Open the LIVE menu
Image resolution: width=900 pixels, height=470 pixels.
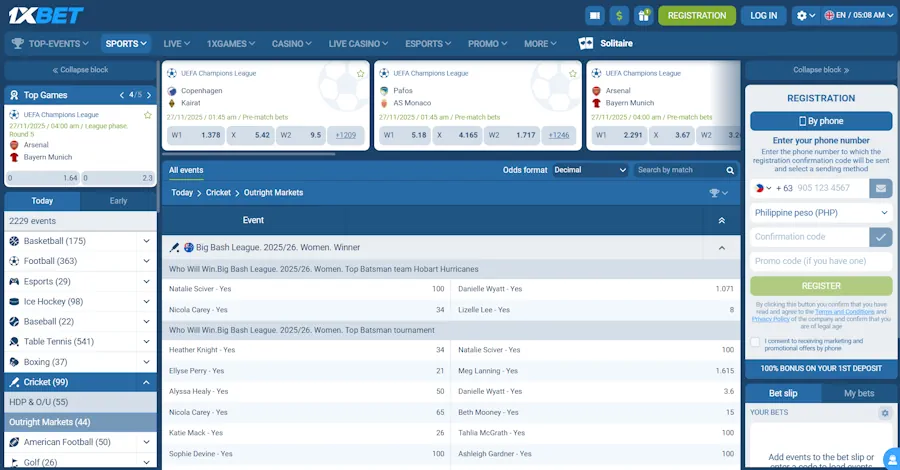point(176,44)
